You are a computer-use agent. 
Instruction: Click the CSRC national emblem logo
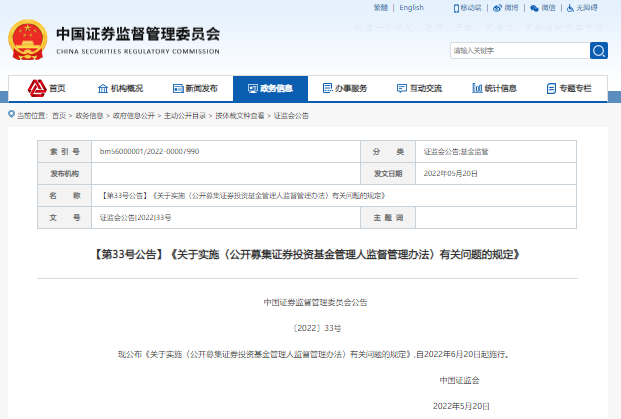(27, 38)
